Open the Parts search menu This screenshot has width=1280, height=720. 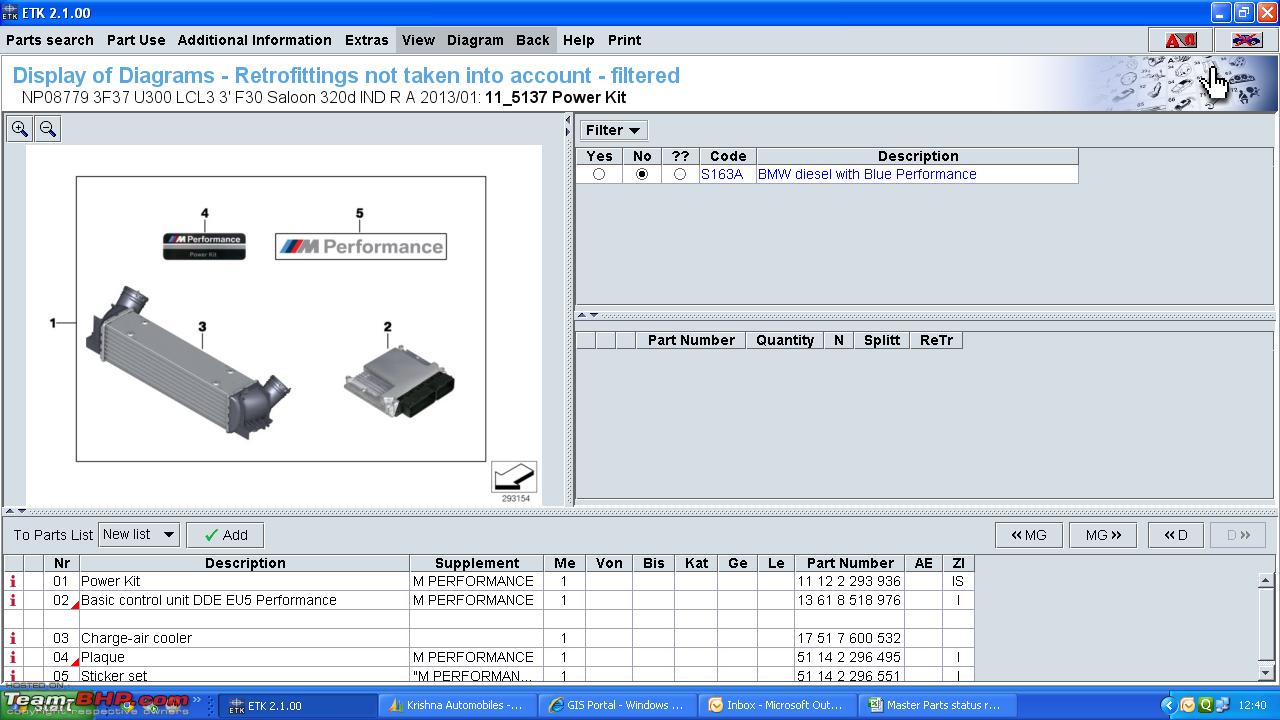click(50, 40)
